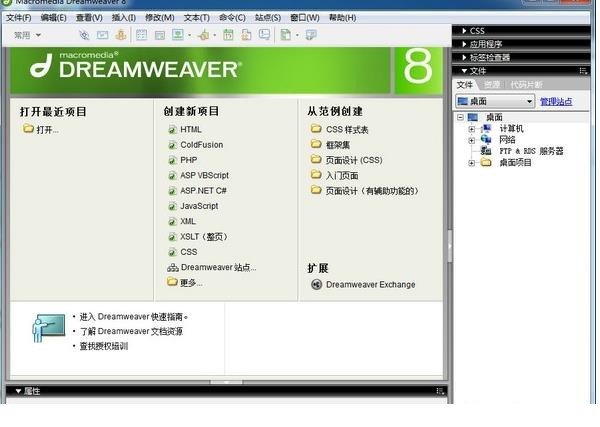
Task: Switch to the 代码片断 tab
Action: click(x=526, y=85)
